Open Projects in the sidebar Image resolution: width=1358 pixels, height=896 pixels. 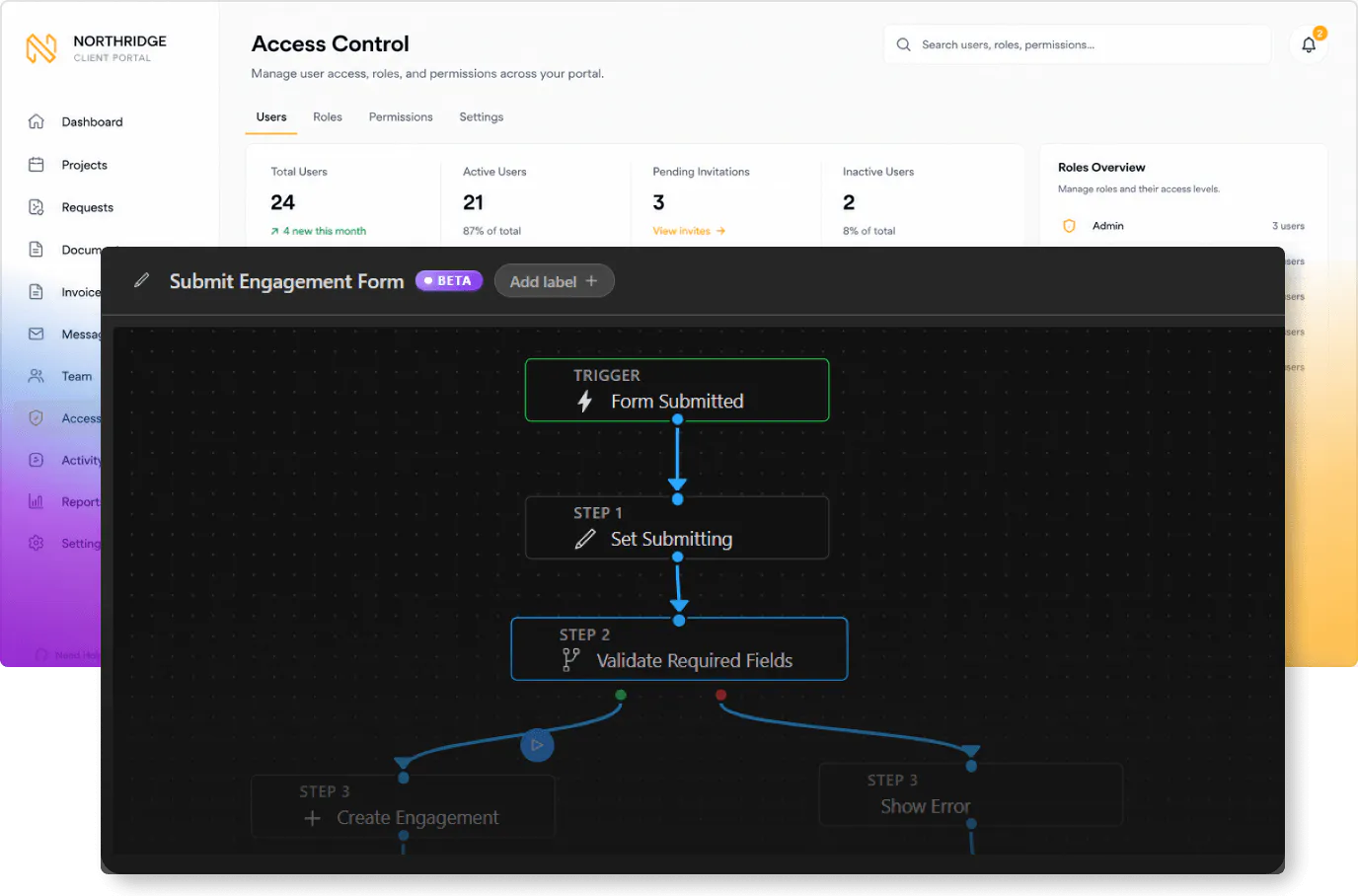pos(84,165)
